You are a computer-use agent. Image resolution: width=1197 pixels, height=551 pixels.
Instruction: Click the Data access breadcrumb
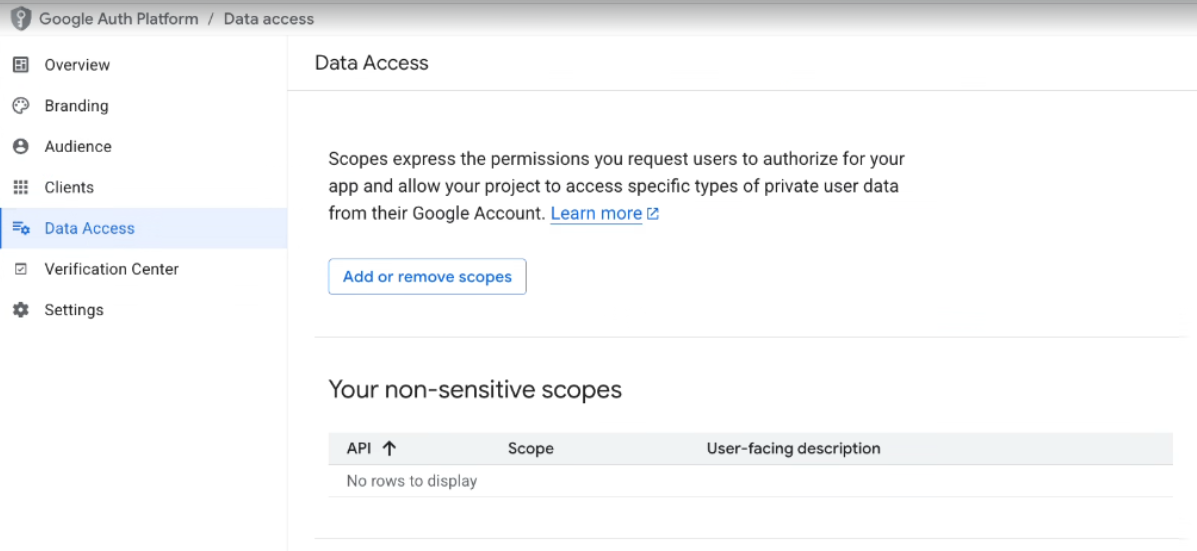[x=268, y=19]
